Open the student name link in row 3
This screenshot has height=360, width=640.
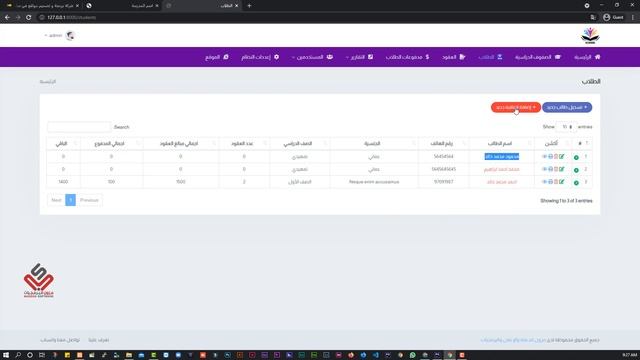pyautogui.click(x=502, y=182)
